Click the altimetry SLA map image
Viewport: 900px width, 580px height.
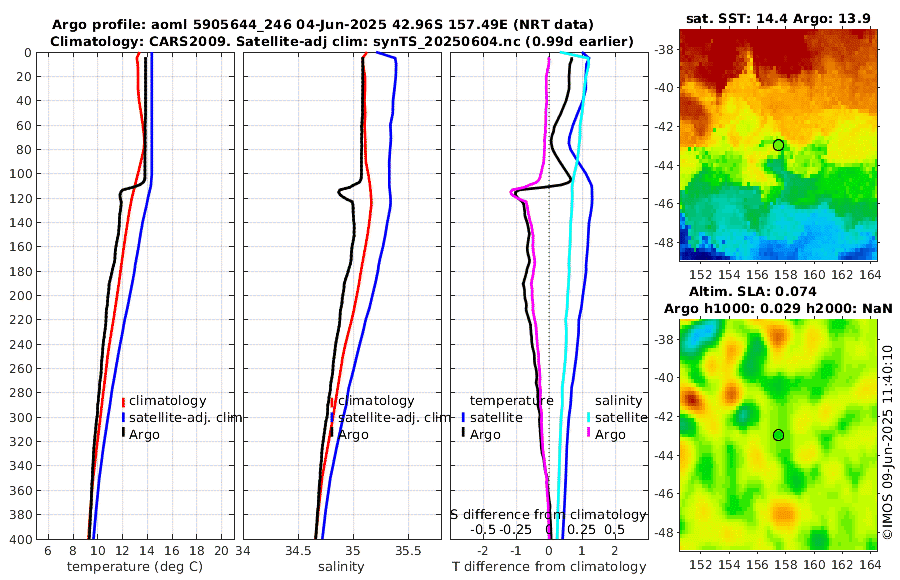coord(778,435)
